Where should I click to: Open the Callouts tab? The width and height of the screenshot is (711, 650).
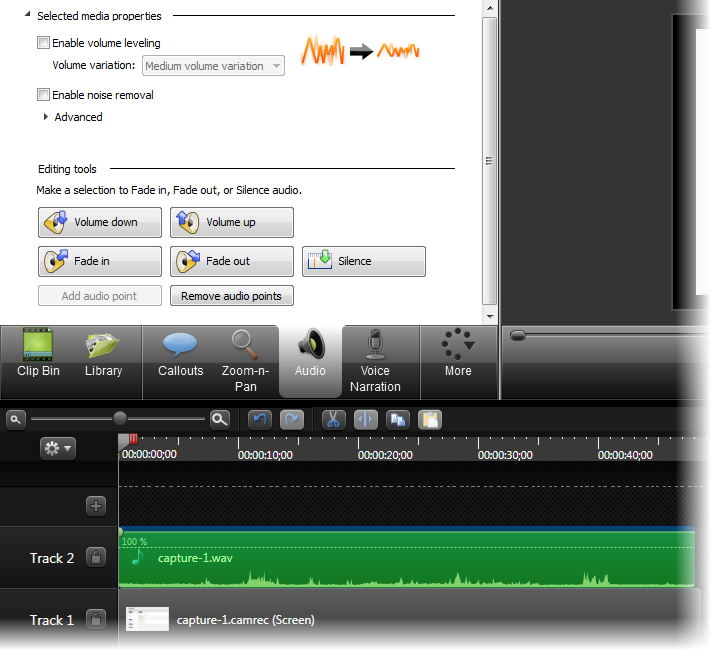[180, 356]
